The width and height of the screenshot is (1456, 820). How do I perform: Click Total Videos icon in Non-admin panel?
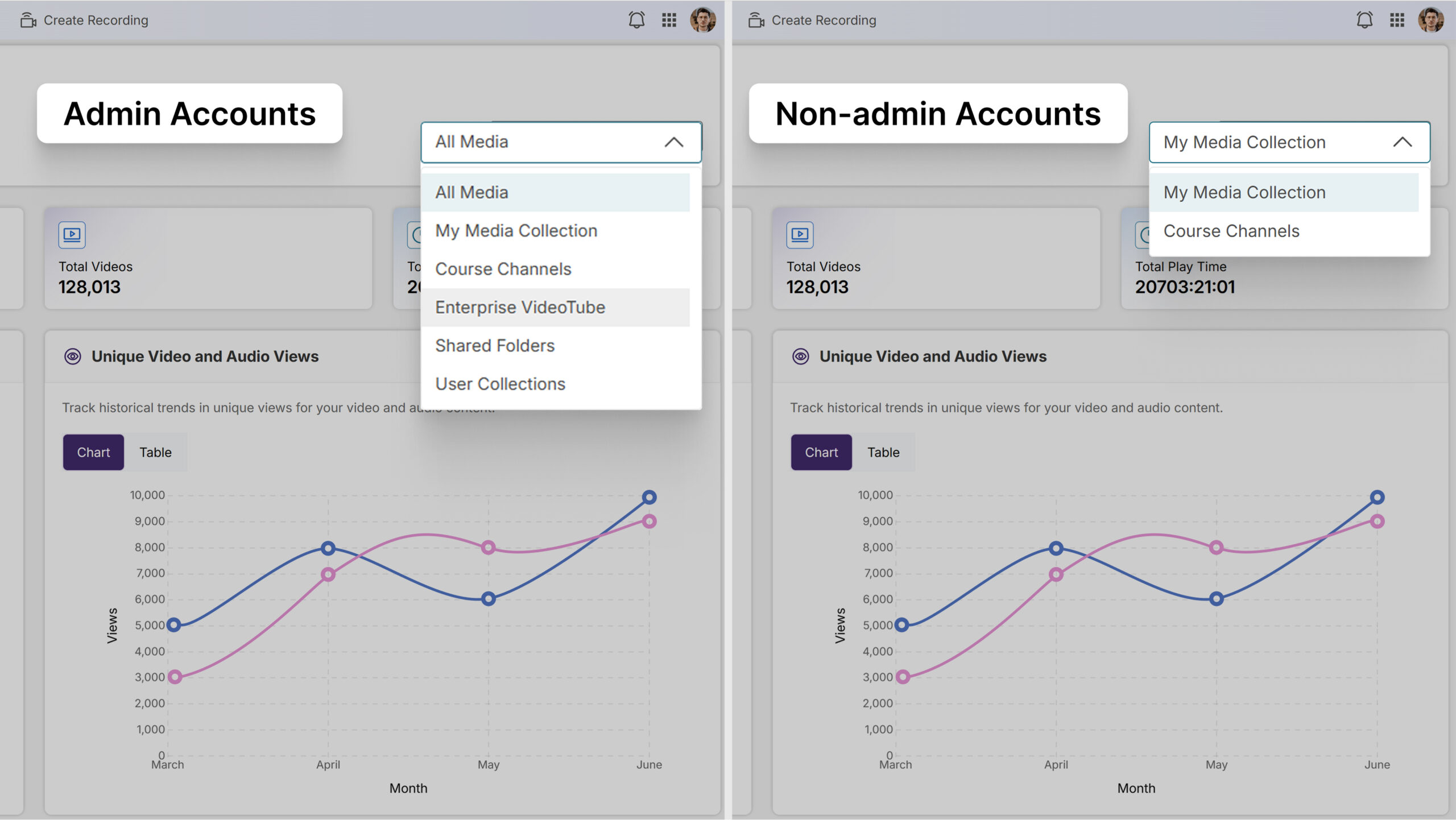[800, 234]
